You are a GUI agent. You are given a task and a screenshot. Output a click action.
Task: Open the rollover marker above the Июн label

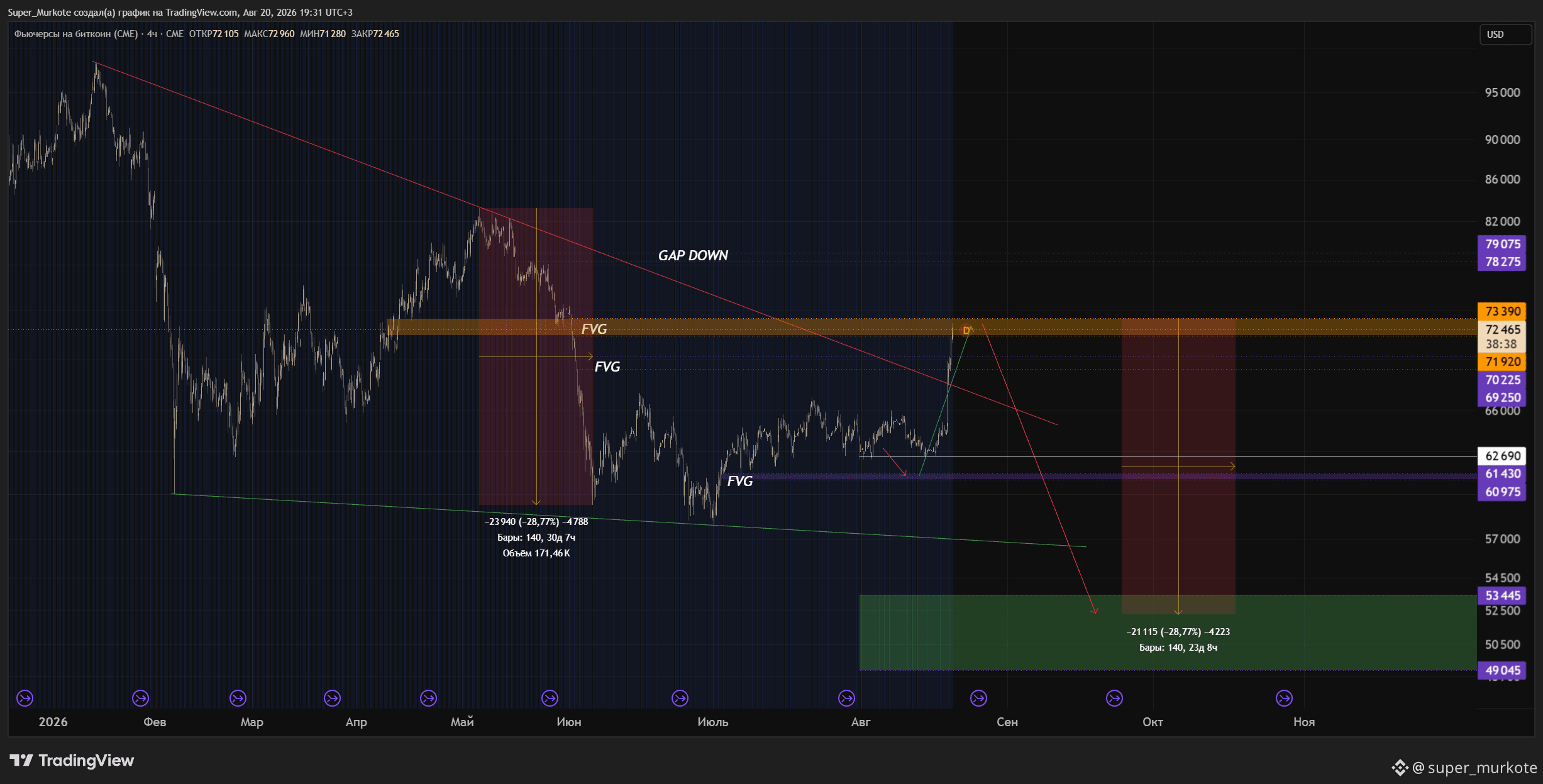pos(550,698)
